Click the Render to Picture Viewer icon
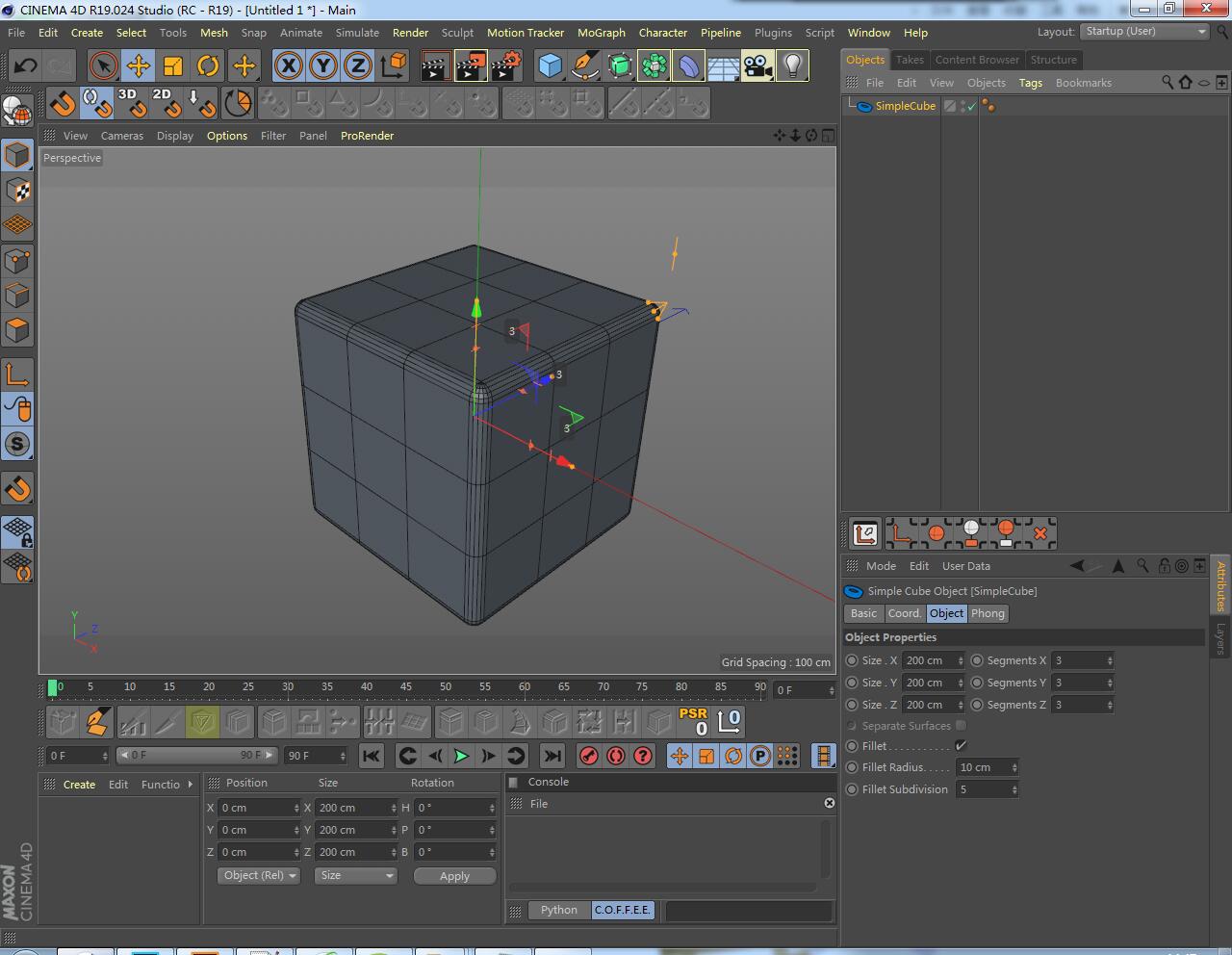Viewport: 1232px width, 955px height. tap(472, 65)
